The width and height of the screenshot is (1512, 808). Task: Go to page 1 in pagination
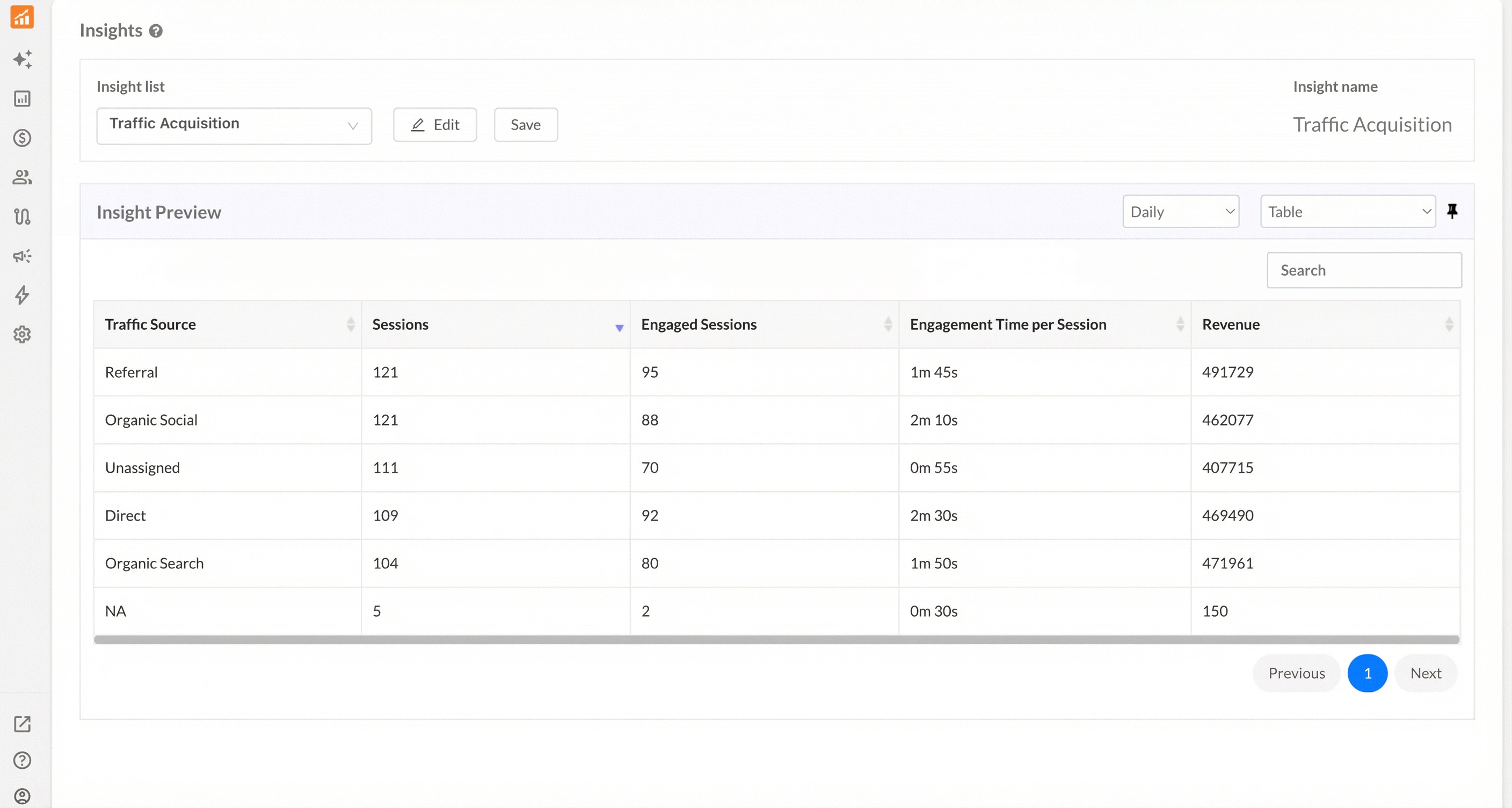1367,673
